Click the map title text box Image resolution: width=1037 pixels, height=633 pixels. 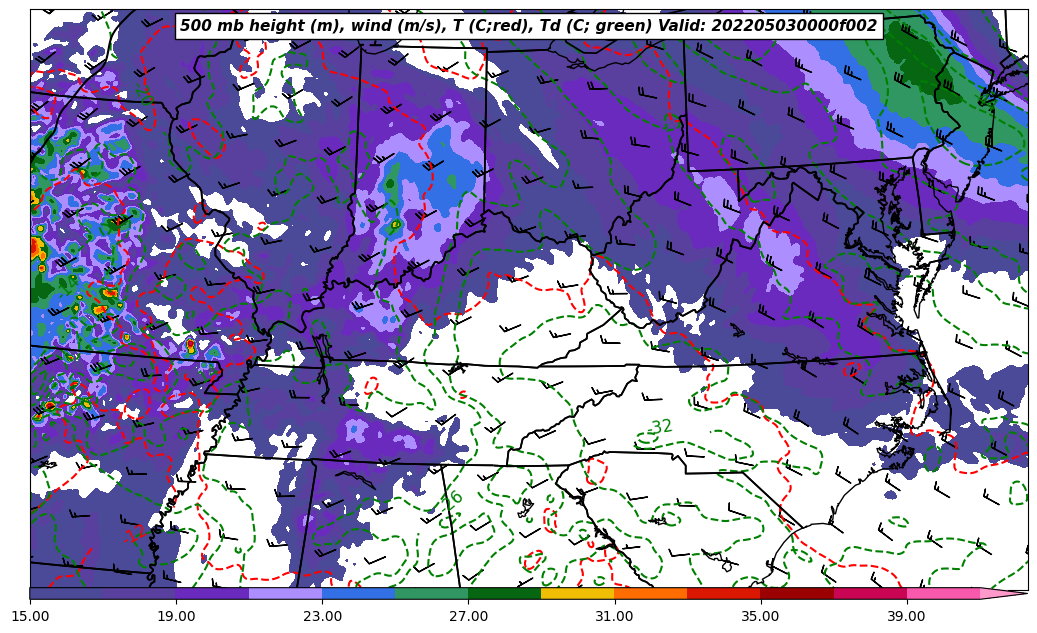coord(528,26)
